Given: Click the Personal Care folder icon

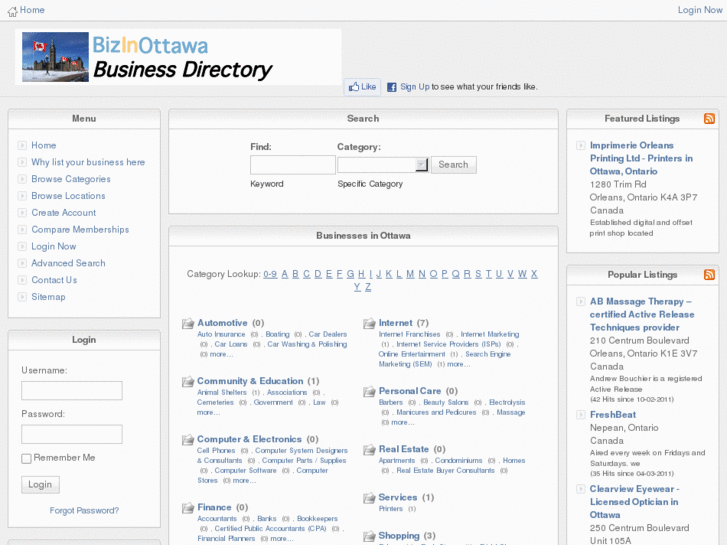Looking at the screenshot, I should 369,391.
